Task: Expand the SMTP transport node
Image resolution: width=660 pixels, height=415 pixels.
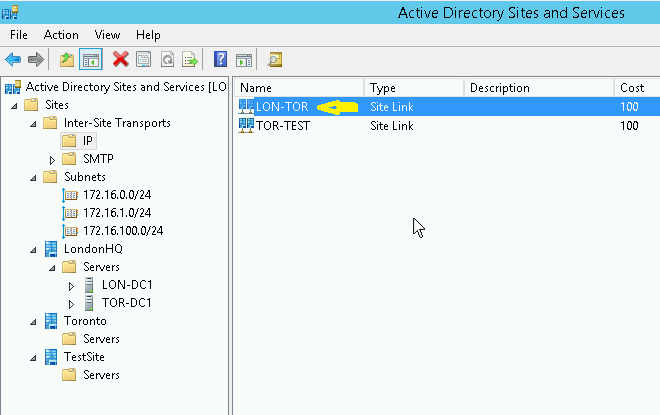Action: tap(52, 160)
